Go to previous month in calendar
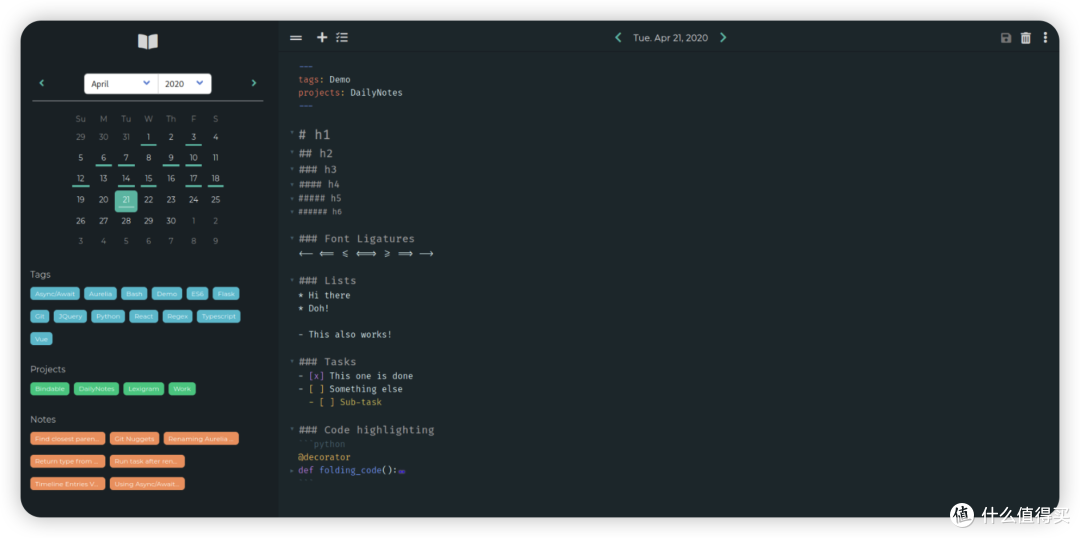The height and width of the screenshot is (538, 1080). [x=41, y=83]
